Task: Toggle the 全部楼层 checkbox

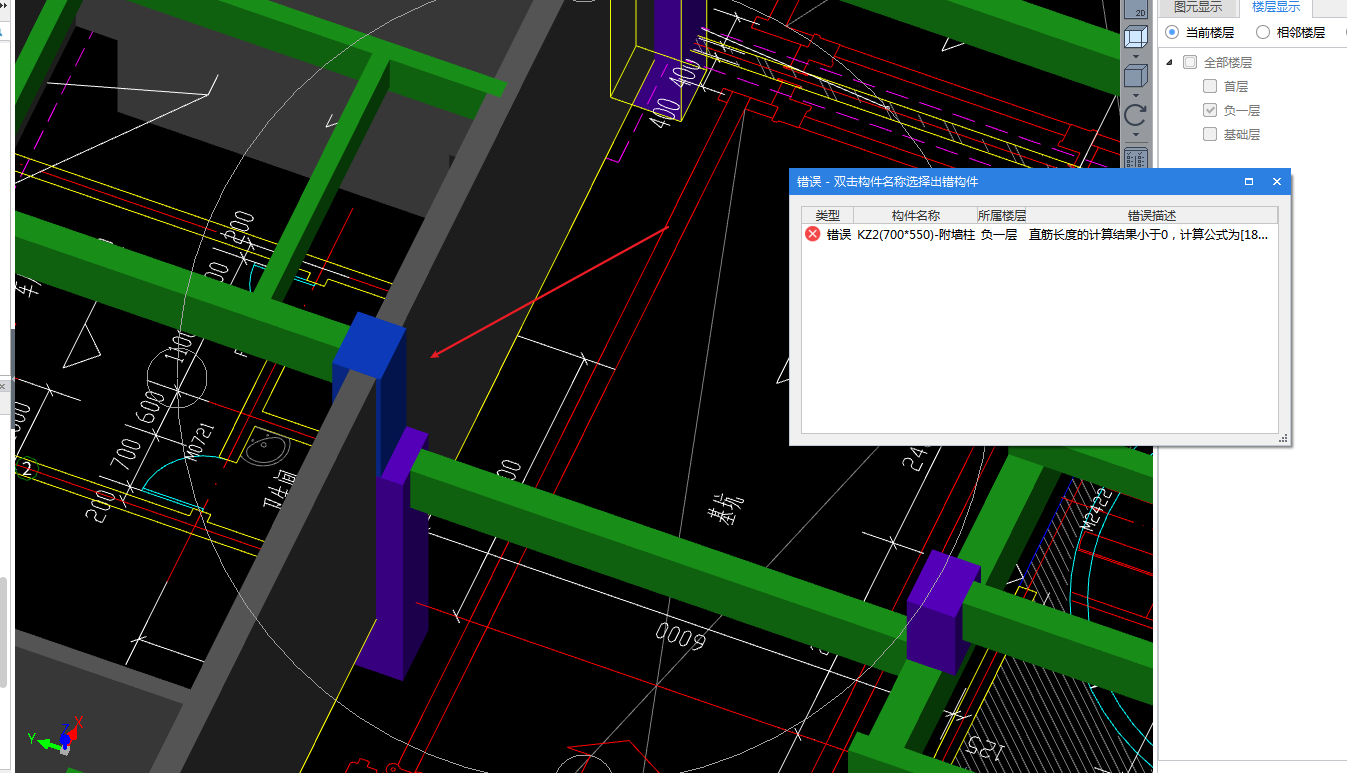Action: [x=1189, y=62]
